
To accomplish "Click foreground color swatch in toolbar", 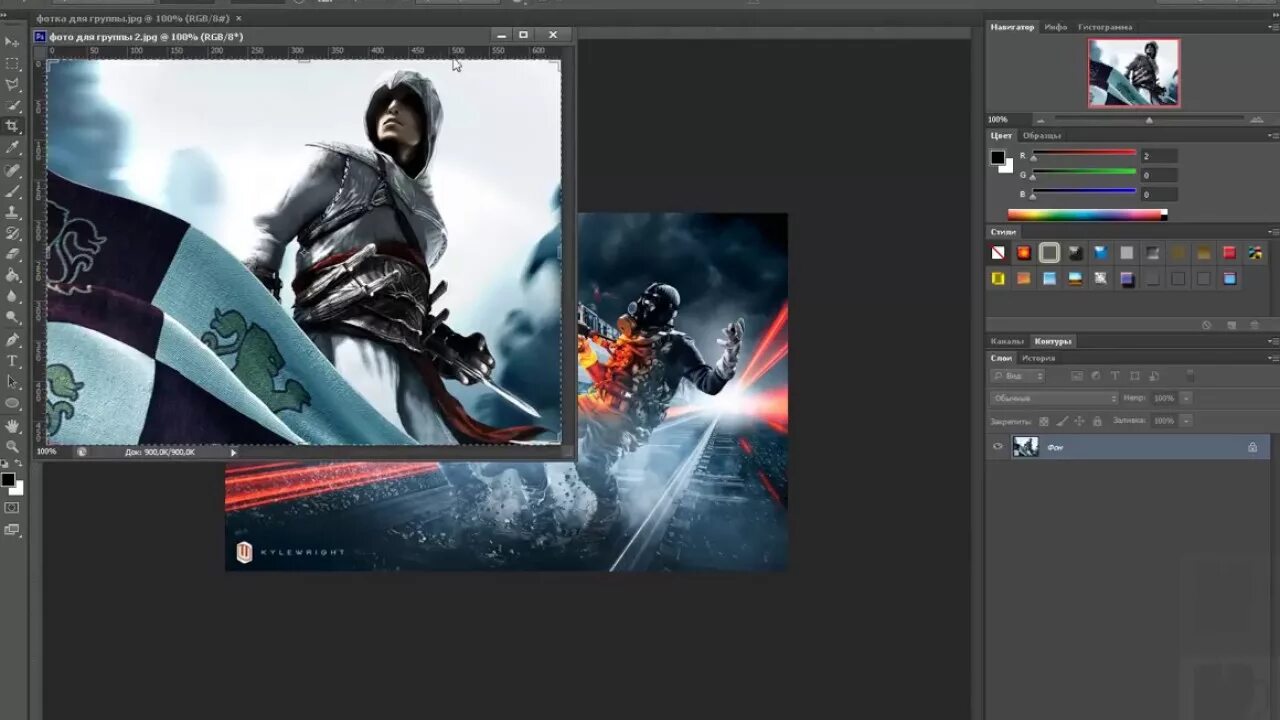I will [x=8, y=480].
